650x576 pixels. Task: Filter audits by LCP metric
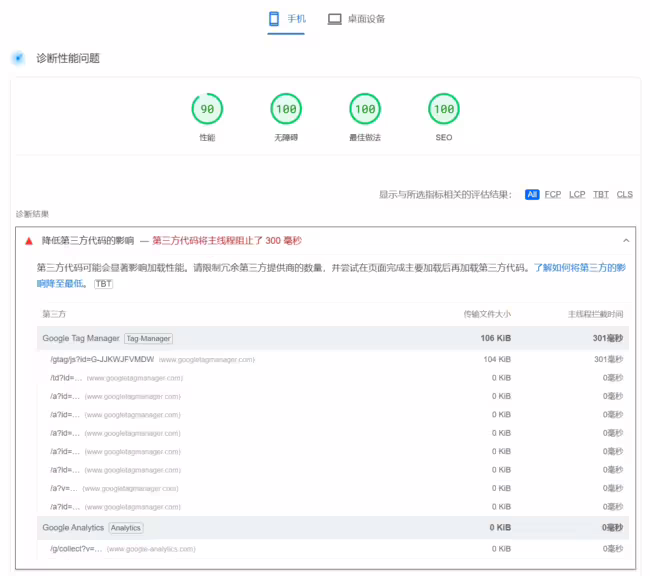tap(577, 194)
